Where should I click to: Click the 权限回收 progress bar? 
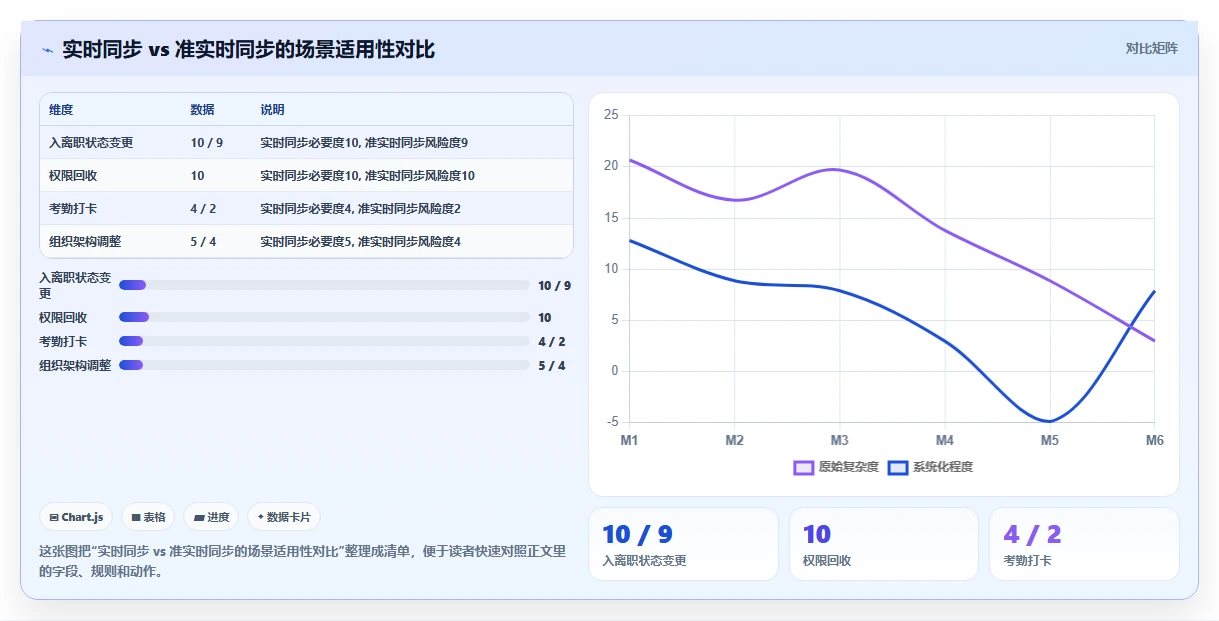[324, 317]
